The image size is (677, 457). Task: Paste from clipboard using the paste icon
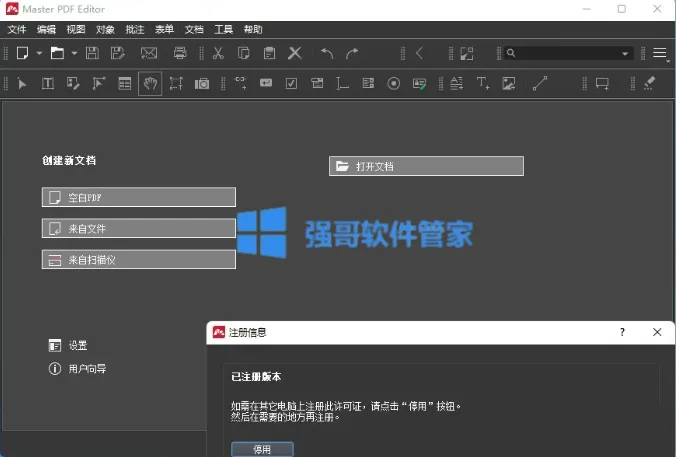pos(269,53)
